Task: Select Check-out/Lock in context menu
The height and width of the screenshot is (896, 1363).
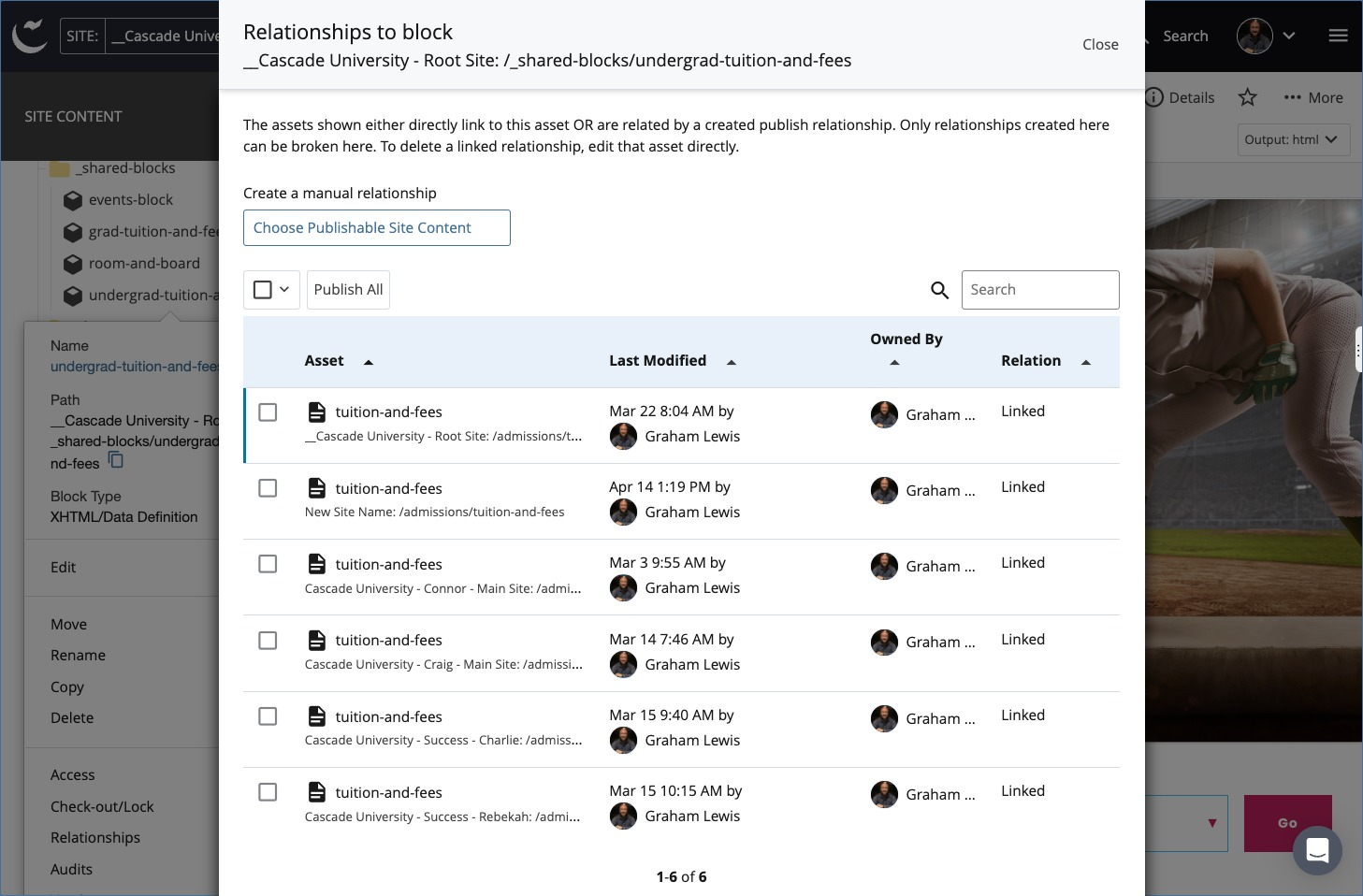Action: pyautogui.click(x=102, y=806)
